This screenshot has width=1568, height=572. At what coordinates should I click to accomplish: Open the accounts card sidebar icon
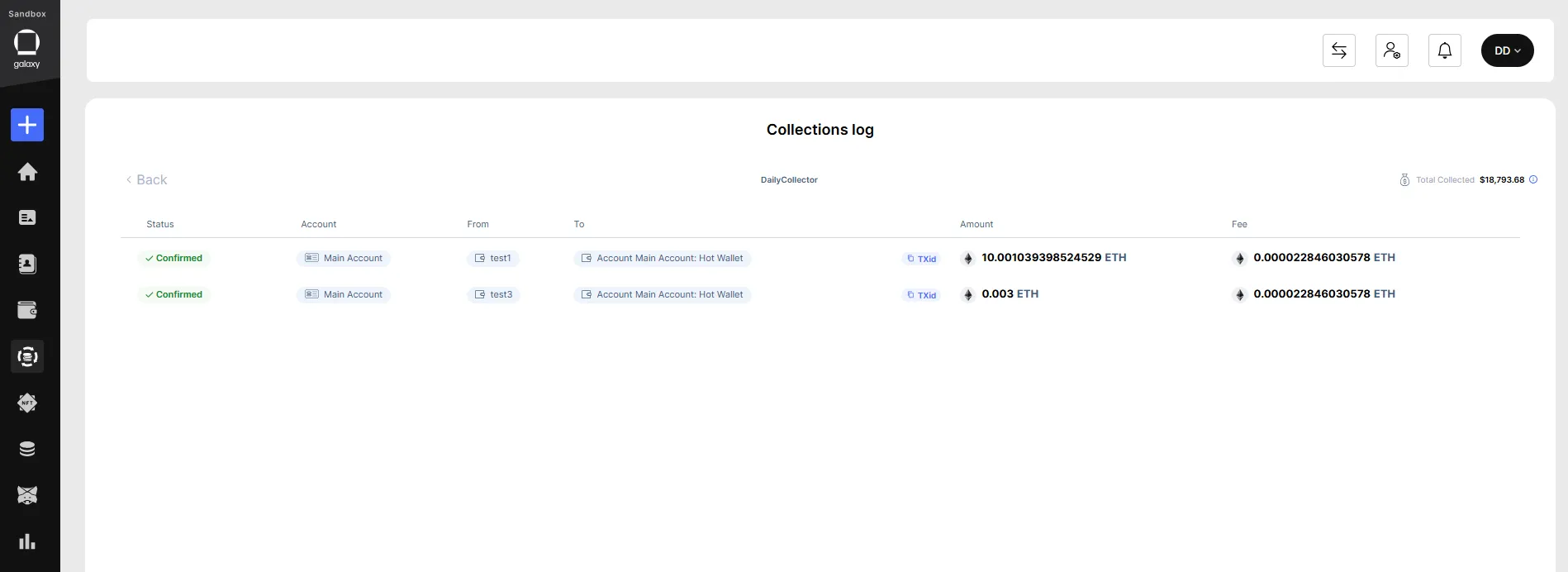point(27,217)
